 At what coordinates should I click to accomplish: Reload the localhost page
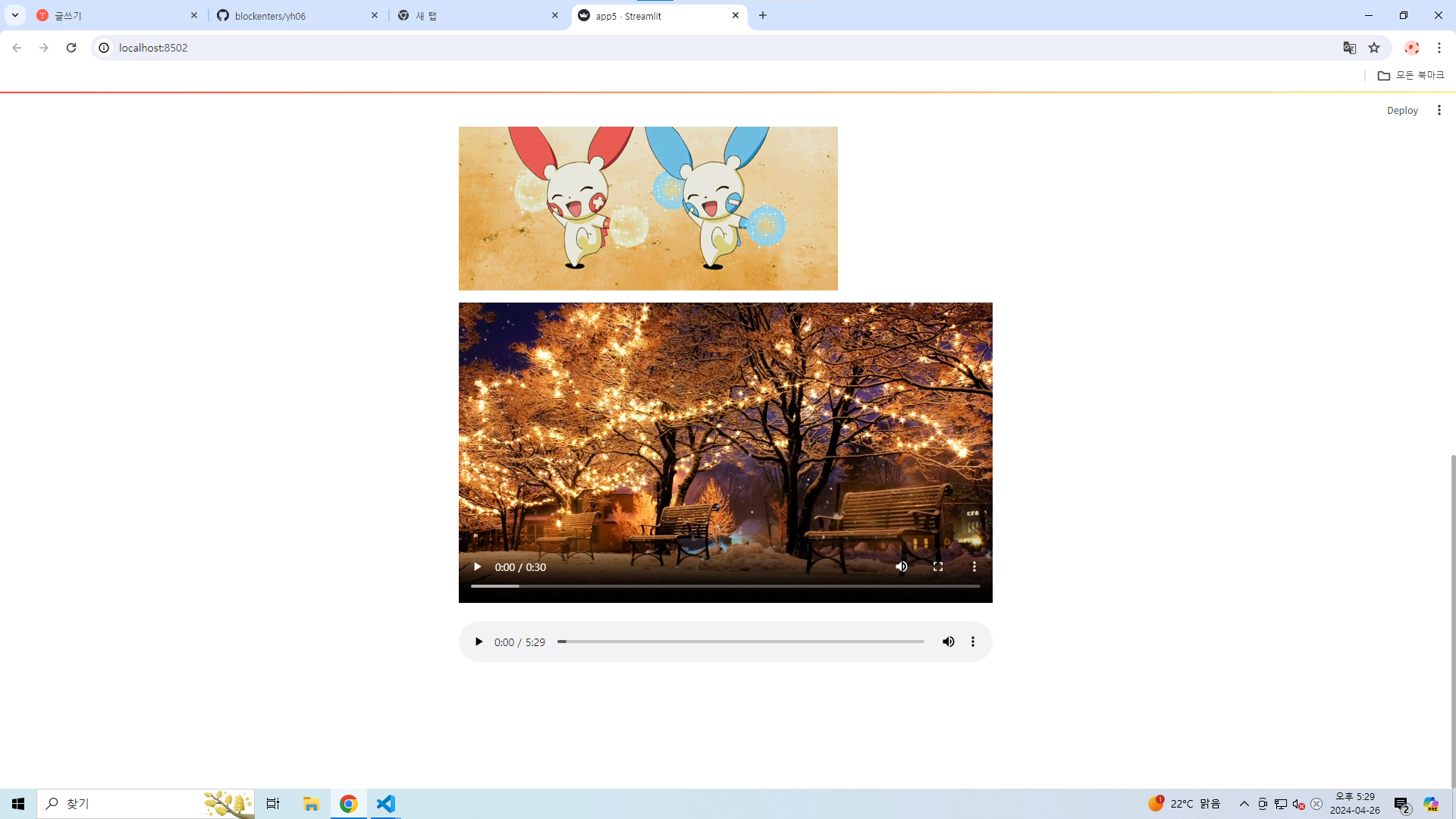pyautogui.click(x=71, y=48)
